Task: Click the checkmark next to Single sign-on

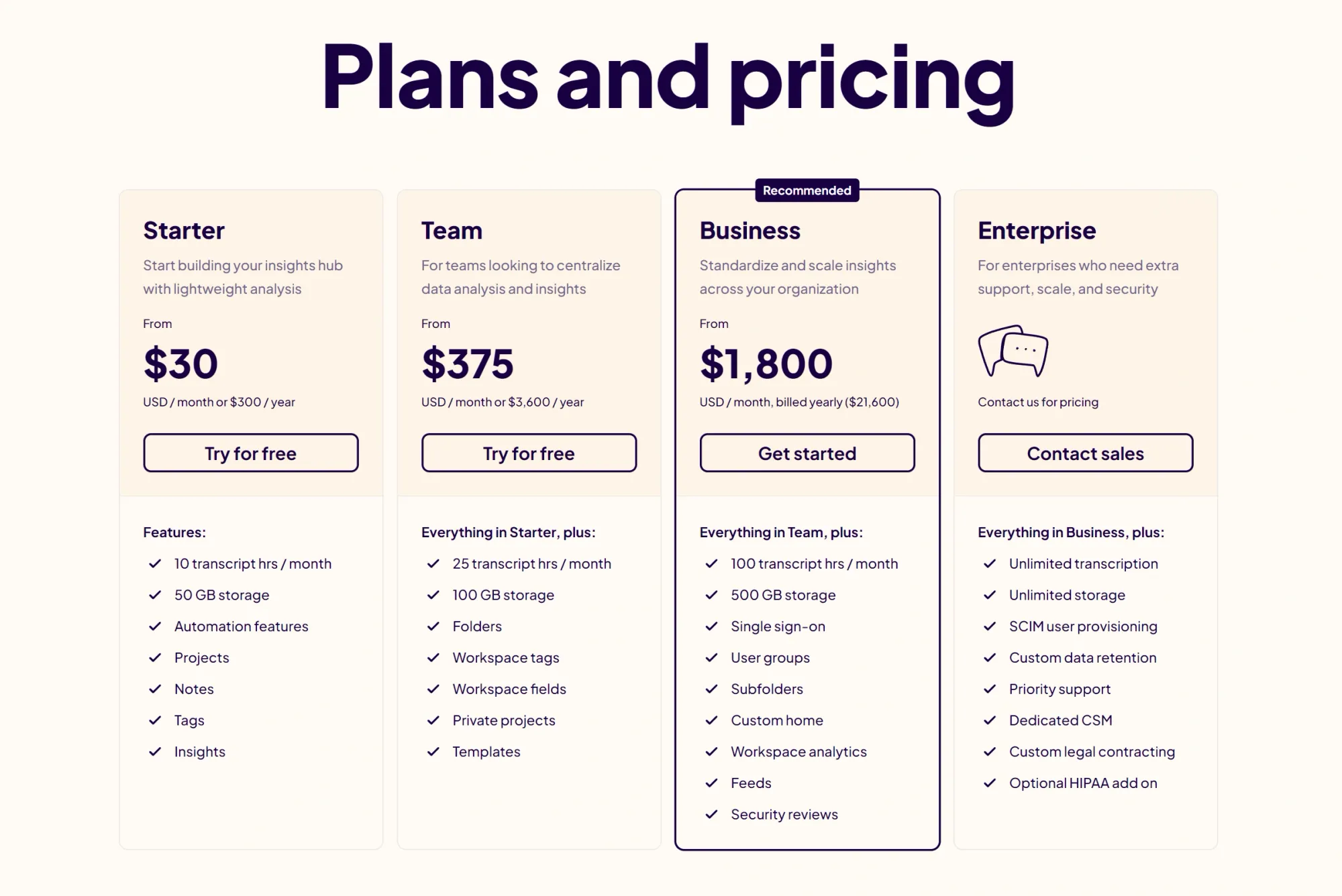Action: [711, 626]
